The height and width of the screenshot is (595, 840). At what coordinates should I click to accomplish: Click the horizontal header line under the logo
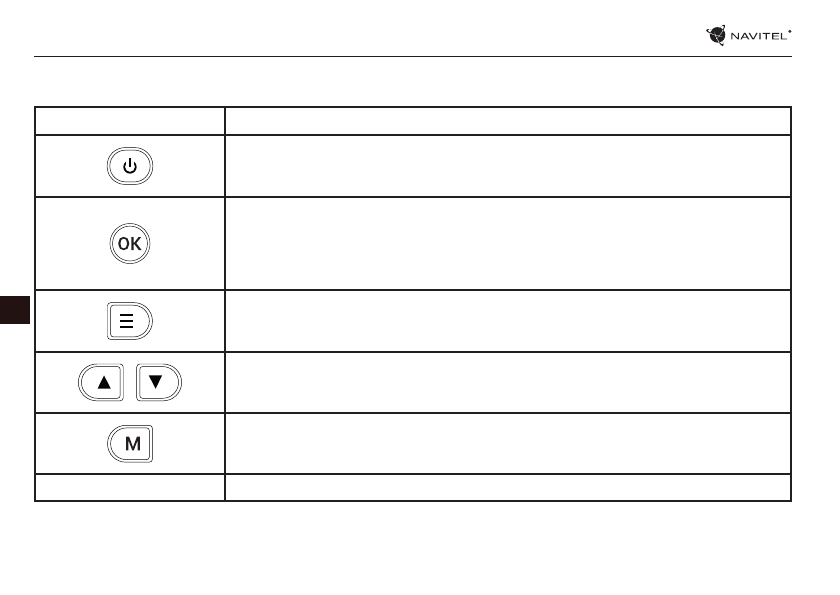tap(400, 57)
